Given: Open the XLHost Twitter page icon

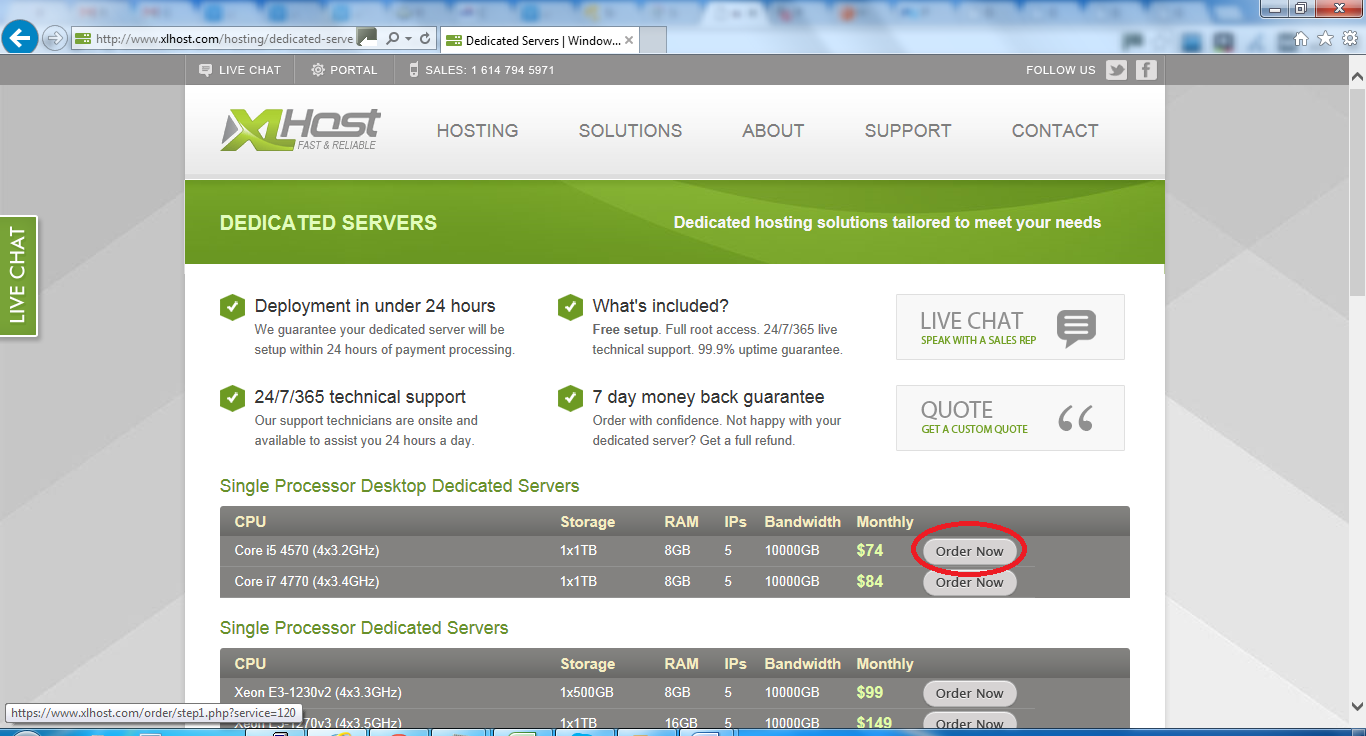Looking at the screenshot, I should [x=1116, y=70].
